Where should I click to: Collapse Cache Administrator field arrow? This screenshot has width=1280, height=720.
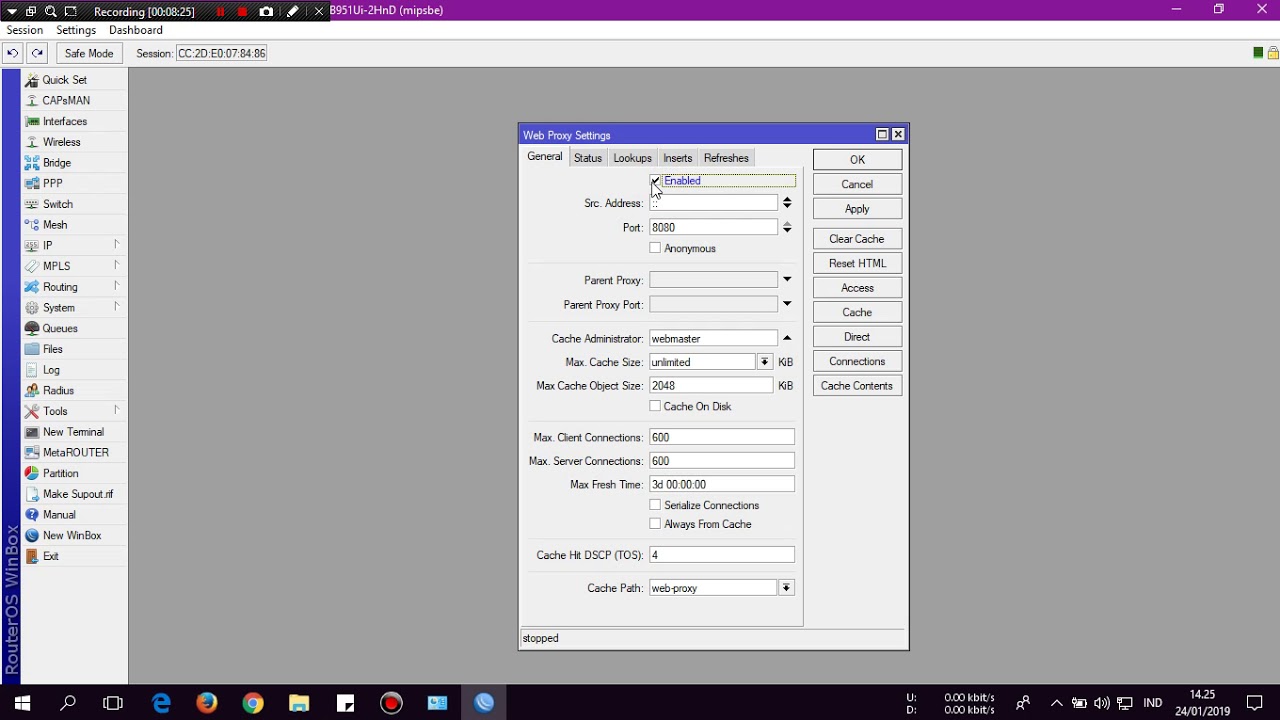(x=787, y=338)
